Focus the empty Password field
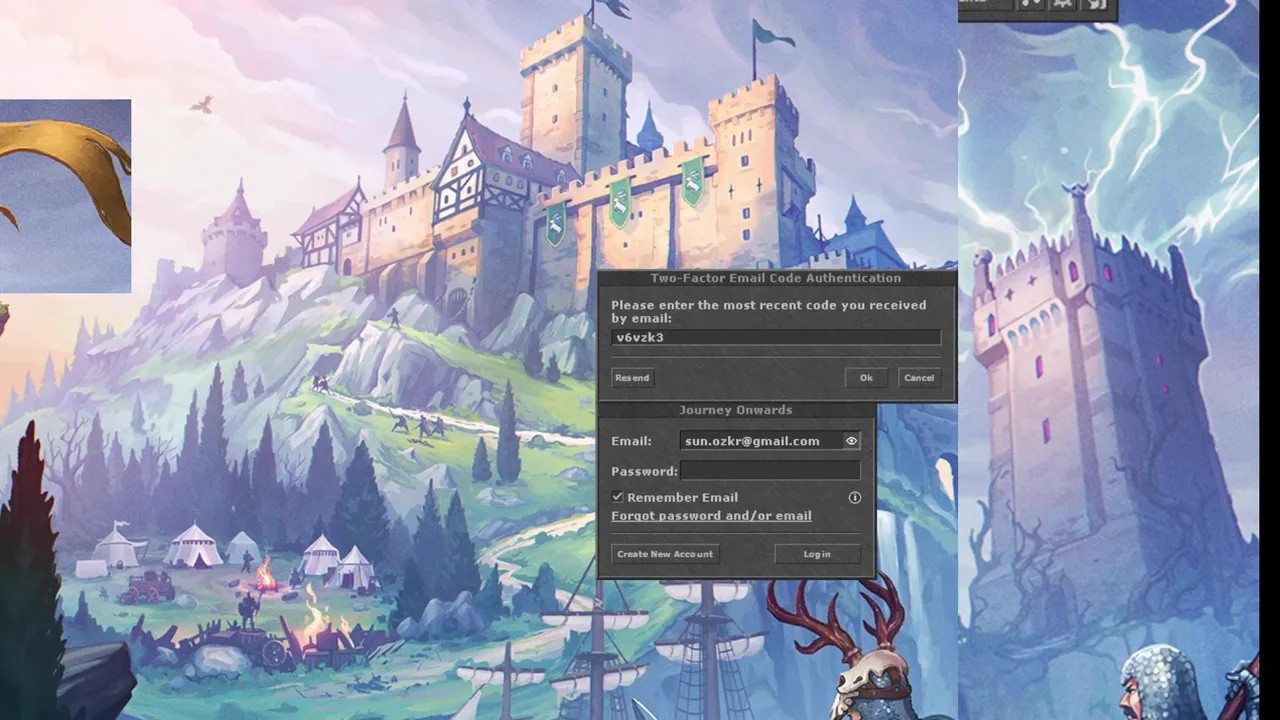Viewport: 1280px width, 720px height. point(770,470)
